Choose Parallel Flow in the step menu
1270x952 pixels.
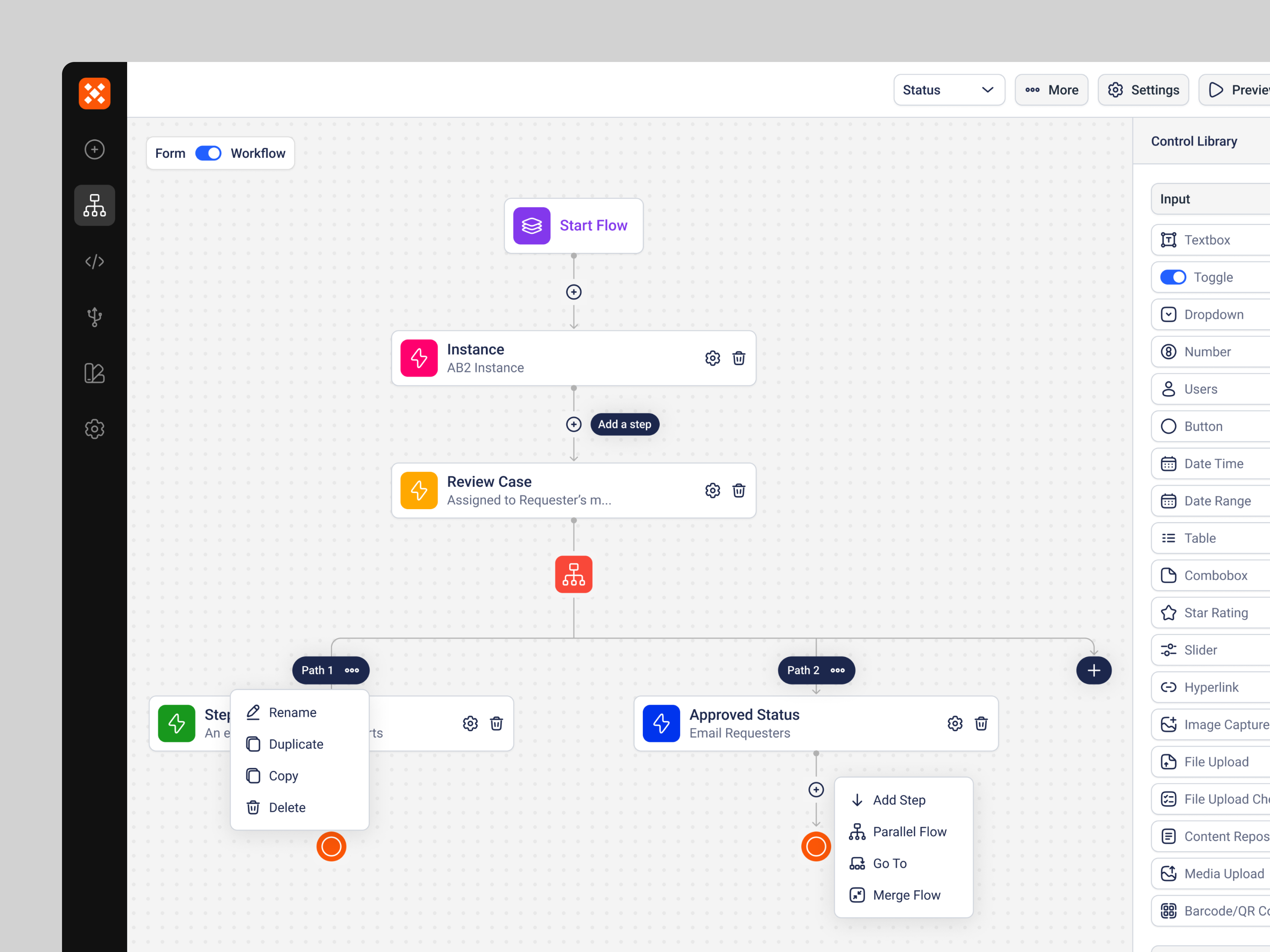(x=909, y=831)
